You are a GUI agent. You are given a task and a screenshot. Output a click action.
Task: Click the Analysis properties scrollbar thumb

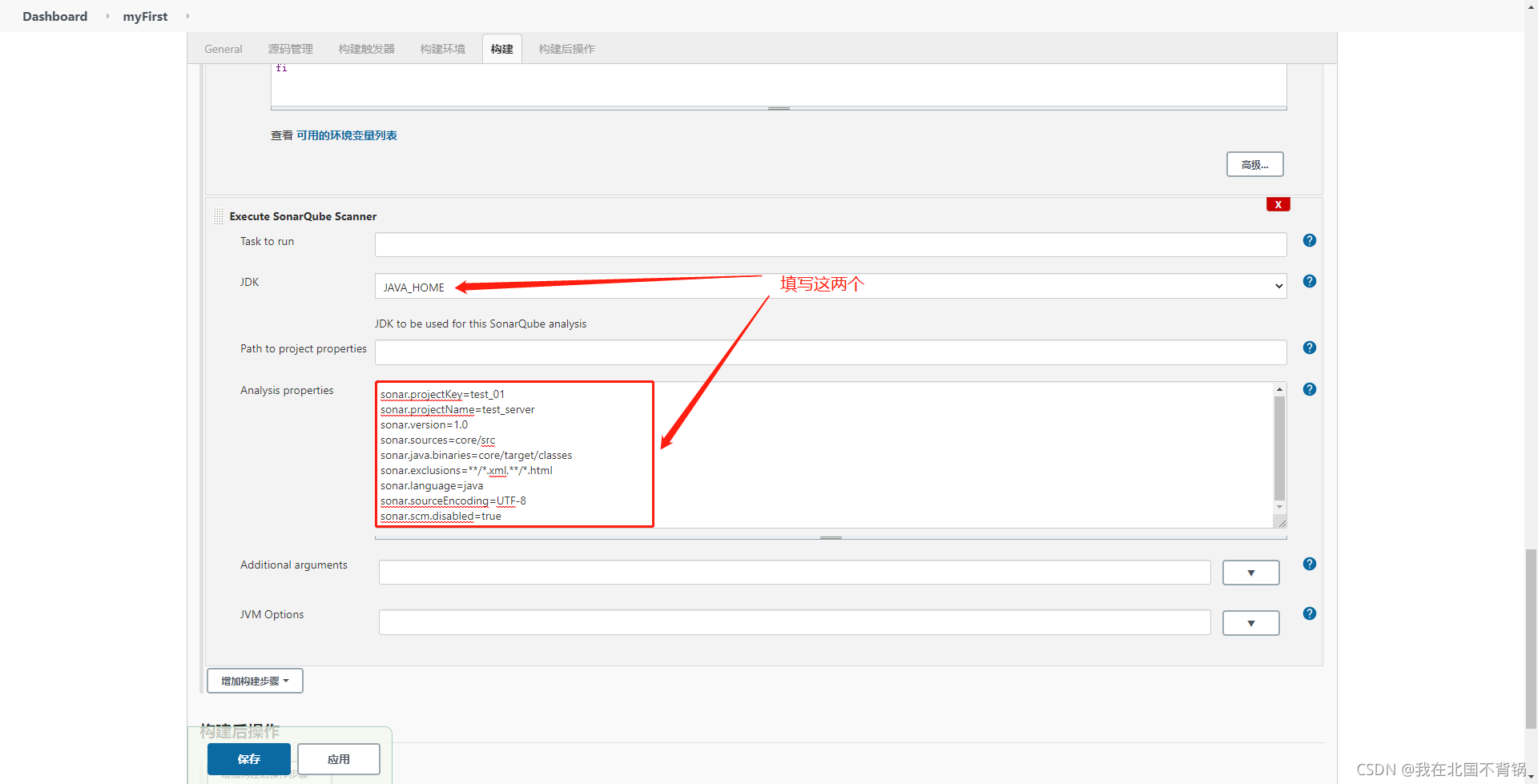(x=1279, y=448)
